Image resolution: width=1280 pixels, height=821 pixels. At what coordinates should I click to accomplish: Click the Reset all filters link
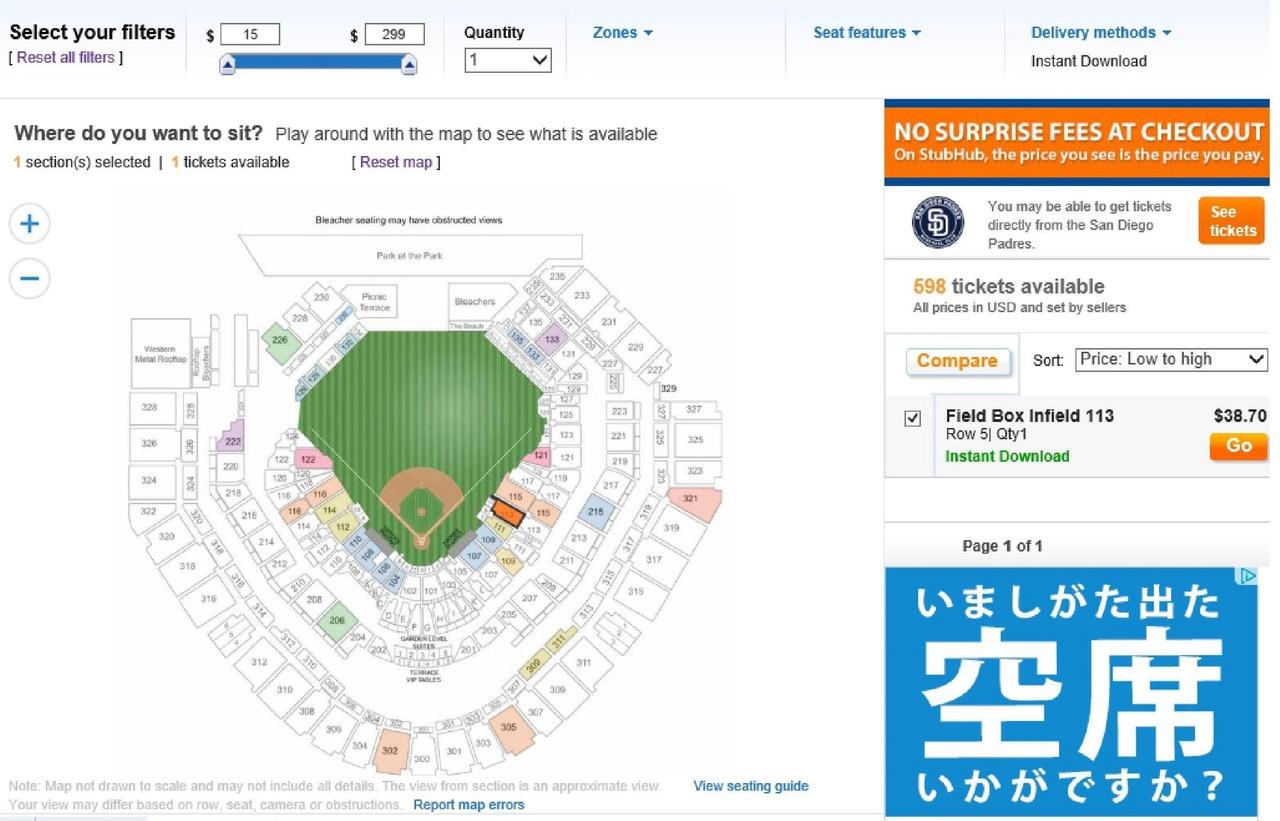pos(66,58)
